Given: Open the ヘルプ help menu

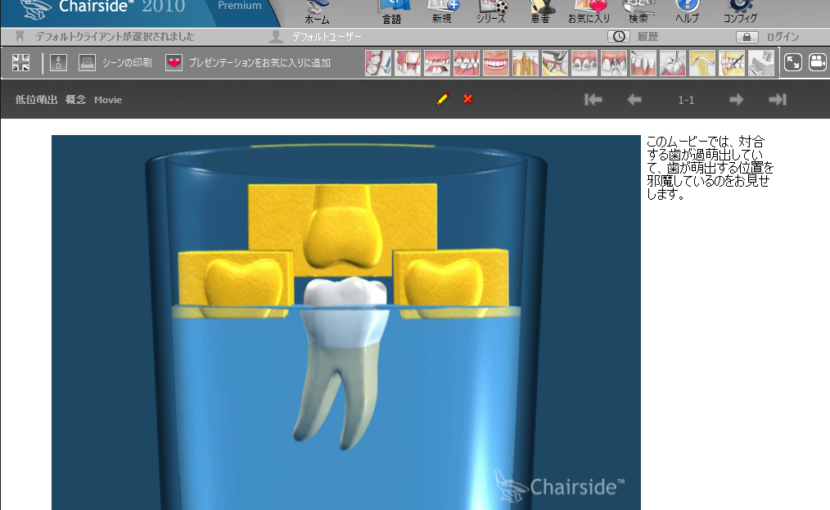Looking at the screenshot, I should (687, 13).
